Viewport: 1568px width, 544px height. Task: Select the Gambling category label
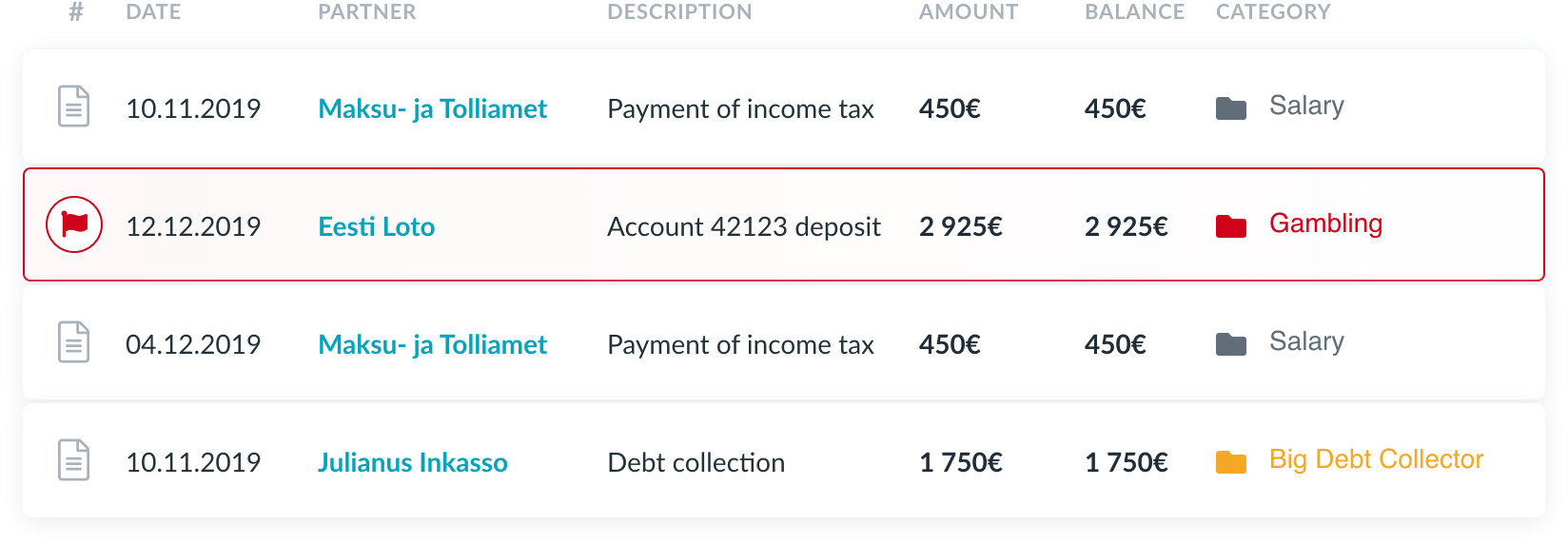pos(1325,223)
